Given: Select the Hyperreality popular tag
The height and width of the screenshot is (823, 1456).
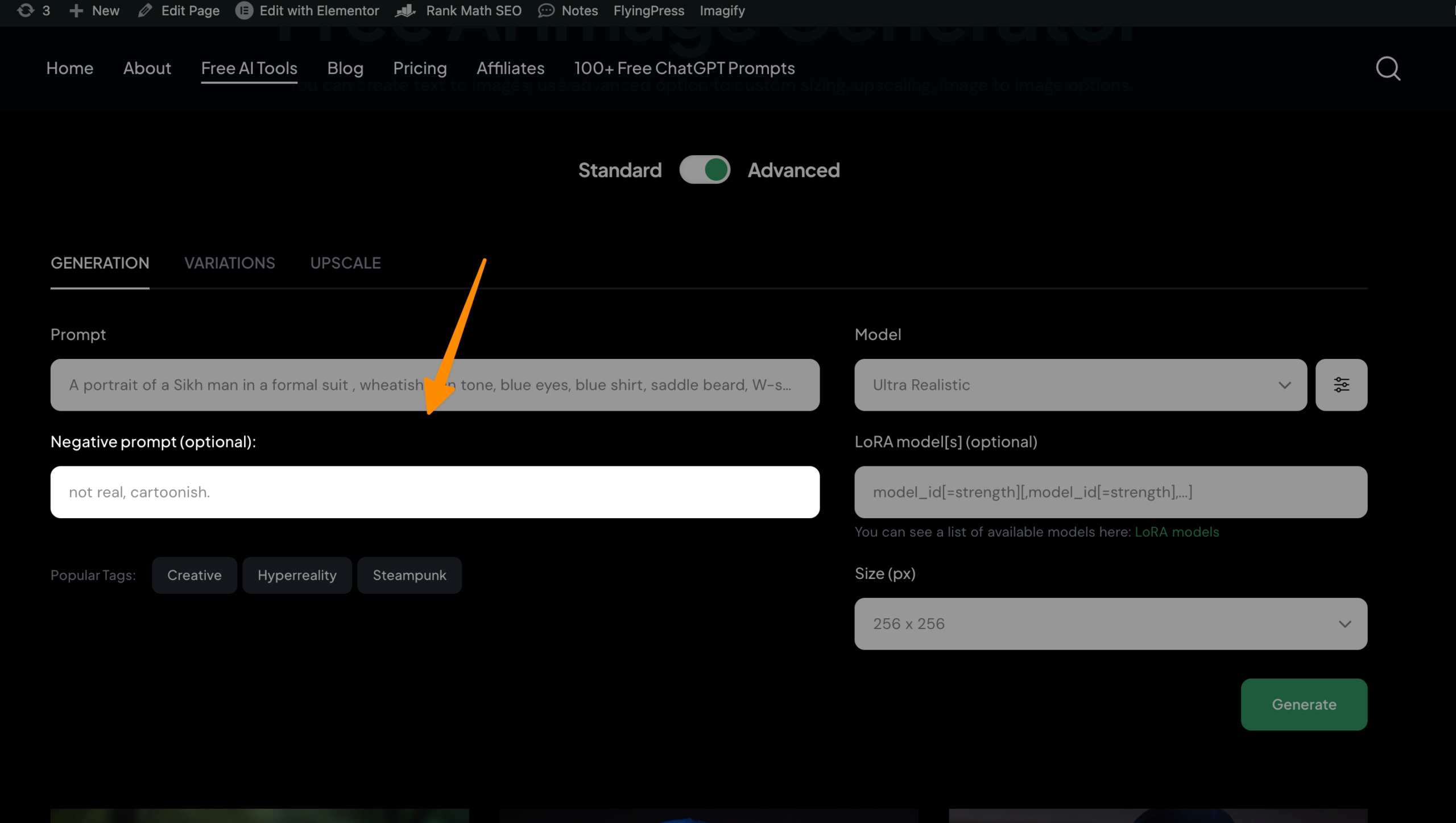Looking at the screenshot, I should pyautogui.click(x=297, y=575).
